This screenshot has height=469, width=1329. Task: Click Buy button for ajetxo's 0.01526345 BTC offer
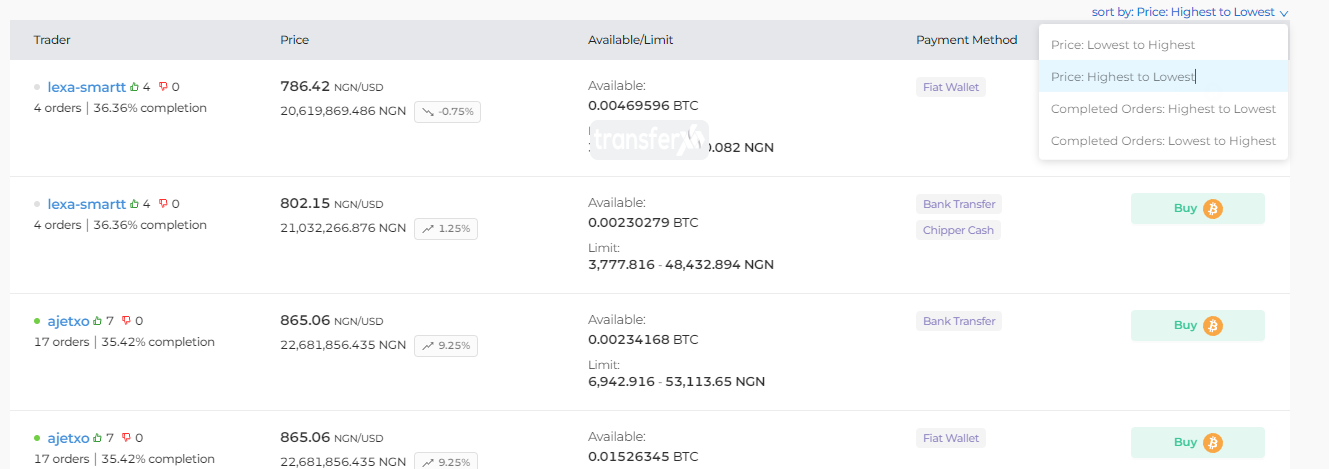pos(1198,442)
